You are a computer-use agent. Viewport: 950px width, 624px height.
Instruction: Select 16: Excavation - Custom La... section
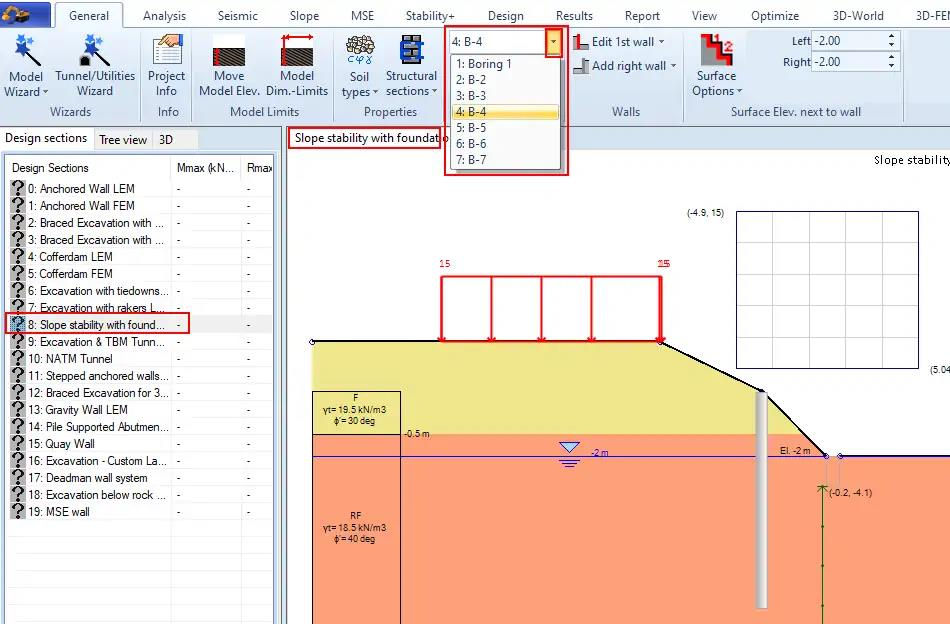[88, 460]
